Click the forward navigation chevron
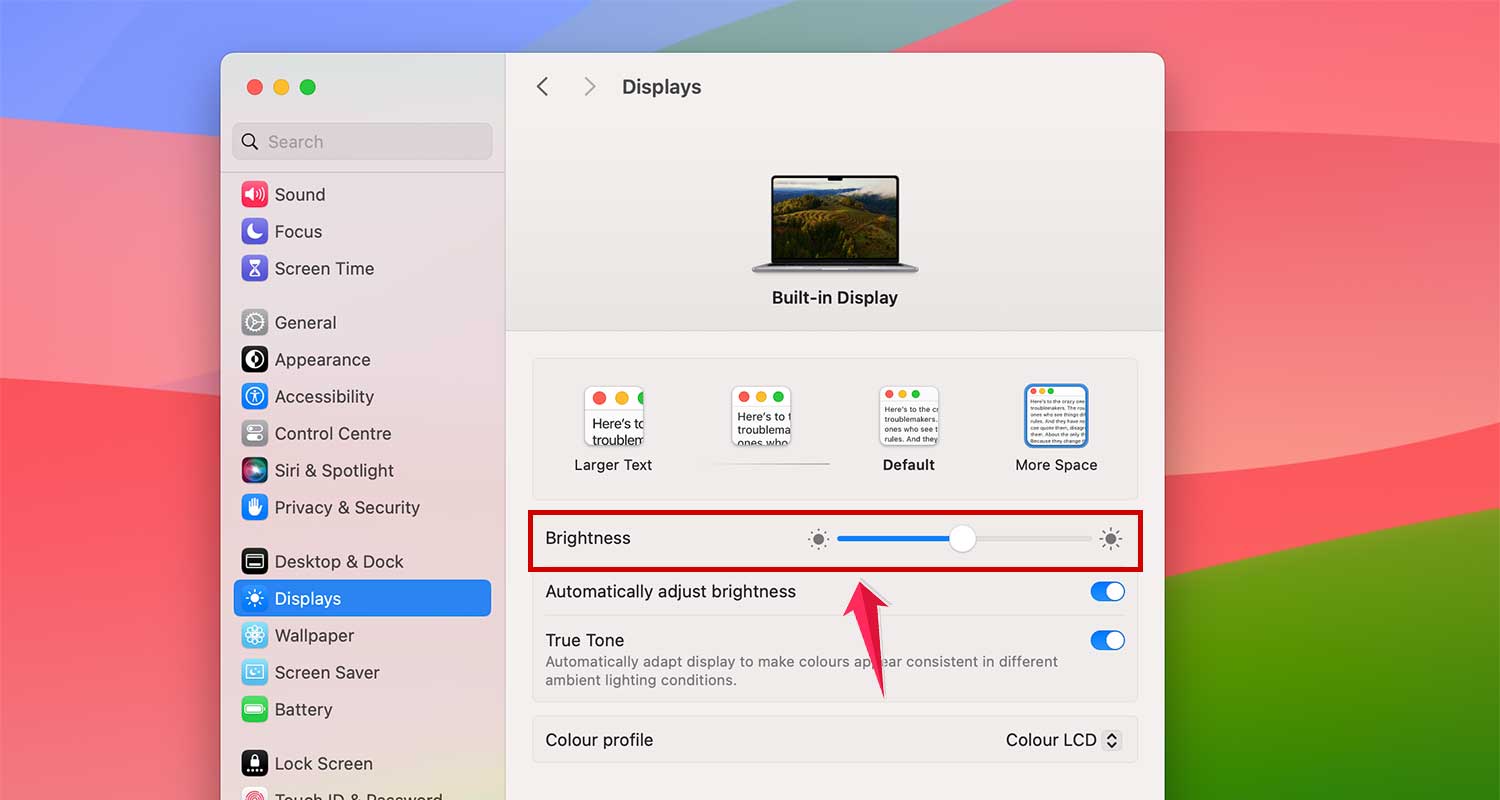This screenshot has height=800, width=1500. coord(590,86)
